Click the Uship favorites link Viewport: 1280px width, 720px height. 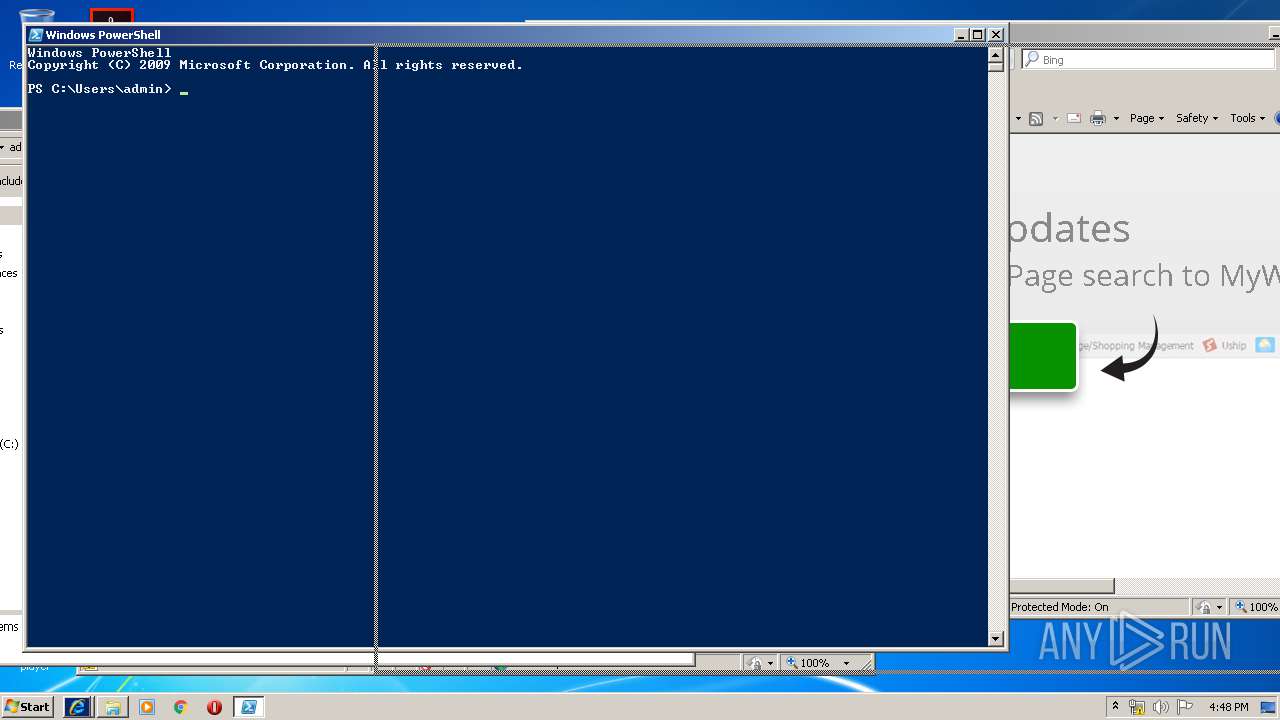pyautogui.click(x=1225, y=345)
